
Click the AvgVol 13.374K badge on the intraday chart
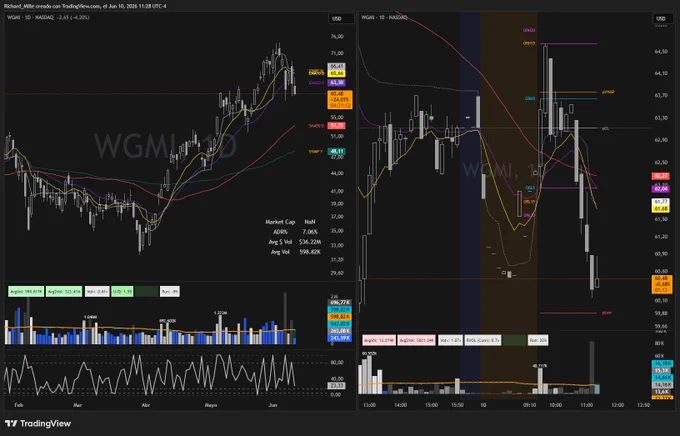379,340
